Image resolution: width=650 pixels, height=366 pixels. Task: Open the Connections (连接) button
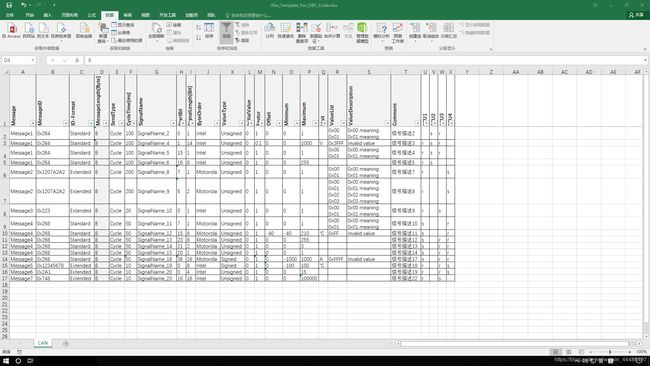174,25
